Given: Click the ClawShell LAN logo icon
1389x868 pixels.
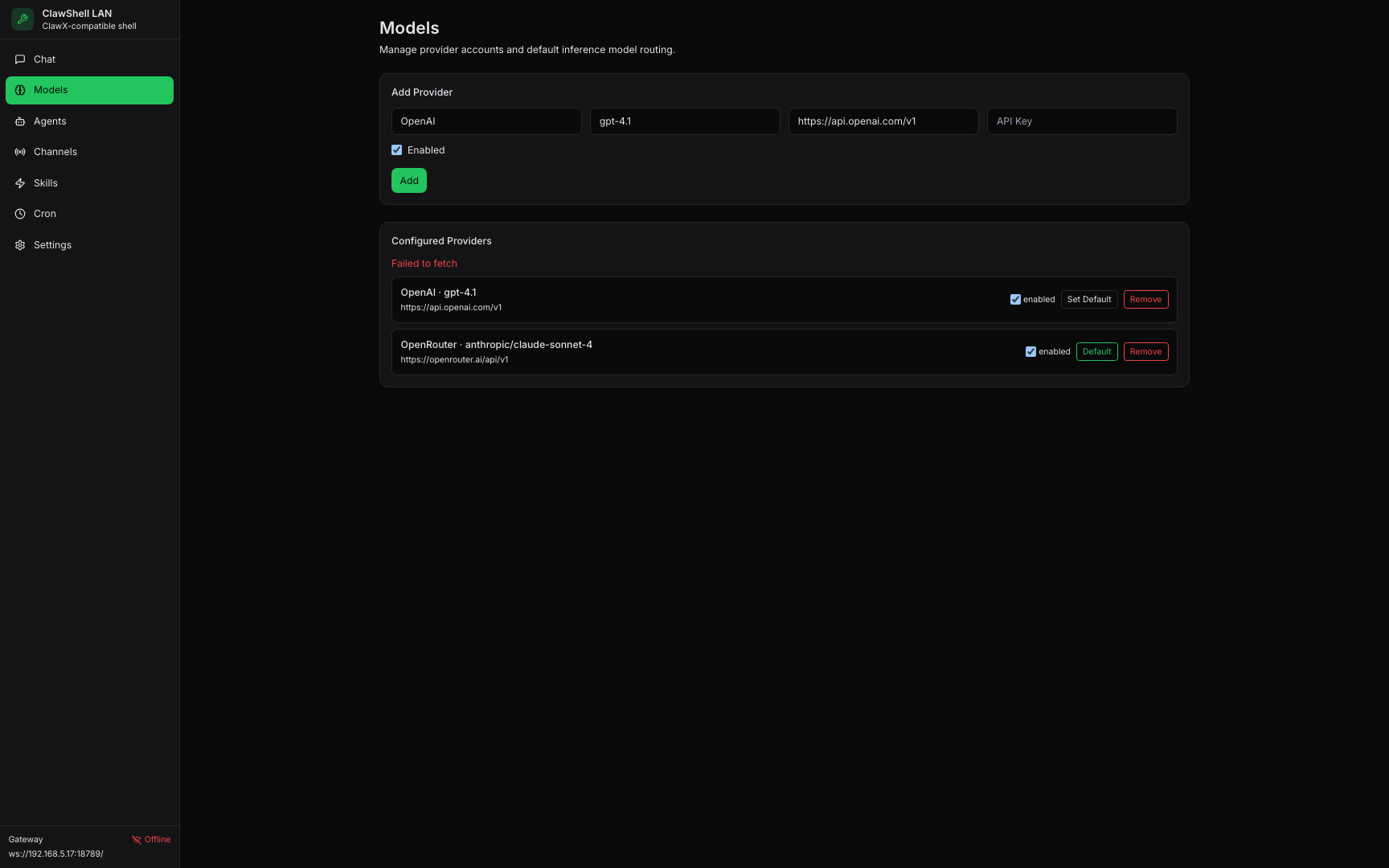Looking at the screenshot, I should pyautogui.click(x=22, y=19).
